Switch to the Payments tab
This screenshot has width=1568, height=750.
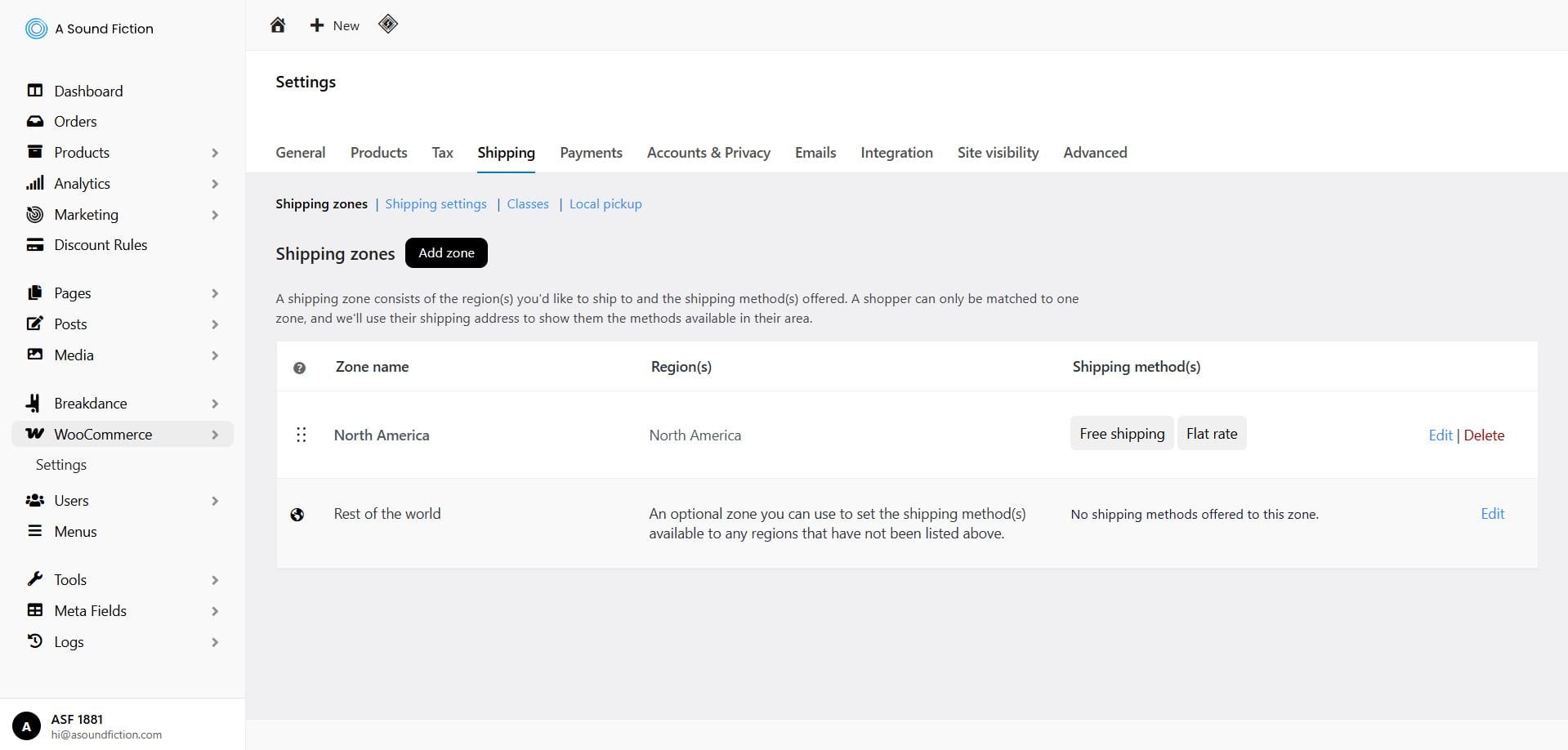coord(591,153)
